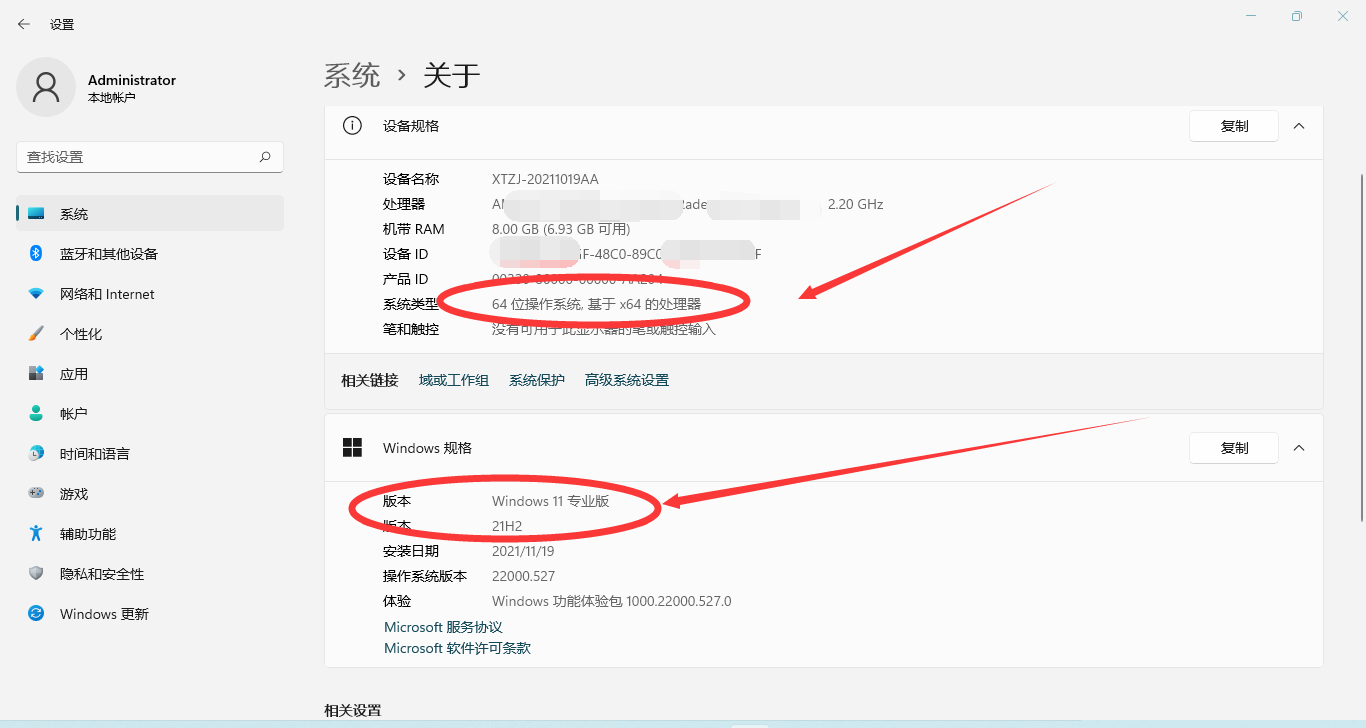Open Windows 更新 refresh icon
Screen dimensions: 1366x728
[x=36, y=613]
